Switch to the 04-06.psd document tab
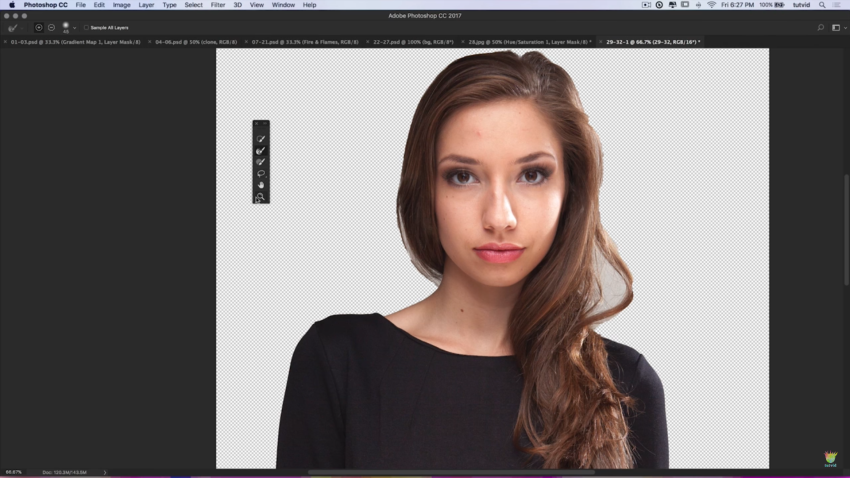This screenshot has width=850, height=478. pyautogui.click(x=196, y=42)
